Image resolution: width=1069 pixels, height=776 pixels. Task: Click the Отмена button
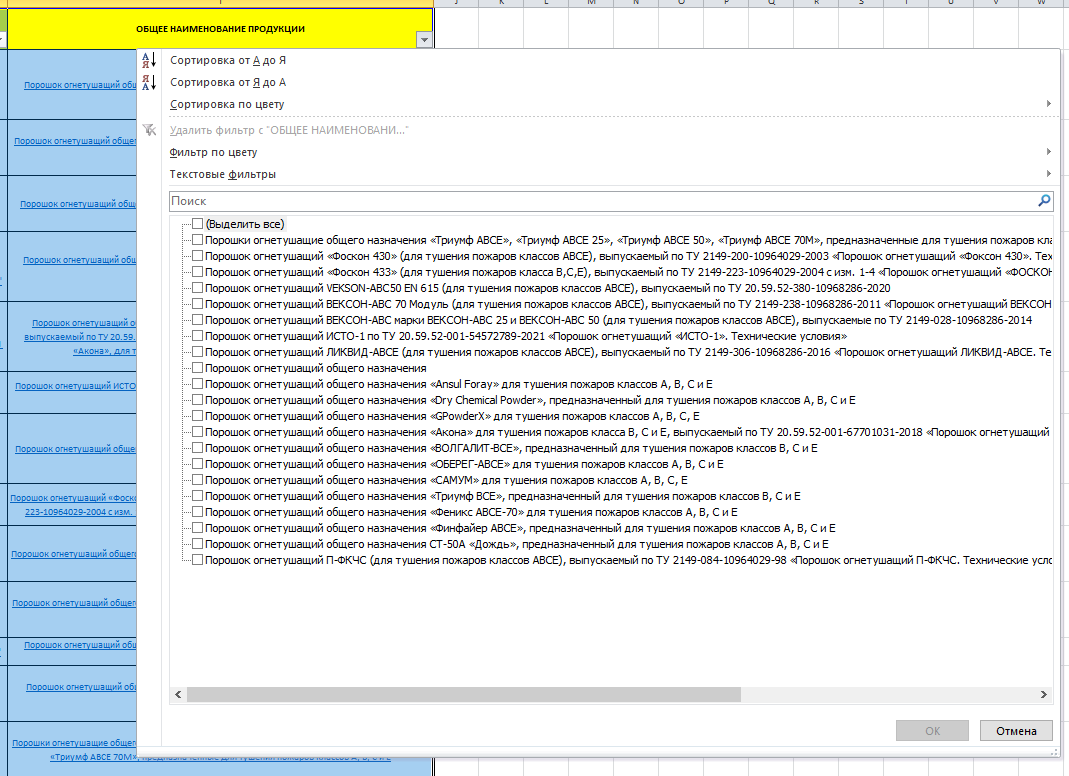(x=1016, y=730)
